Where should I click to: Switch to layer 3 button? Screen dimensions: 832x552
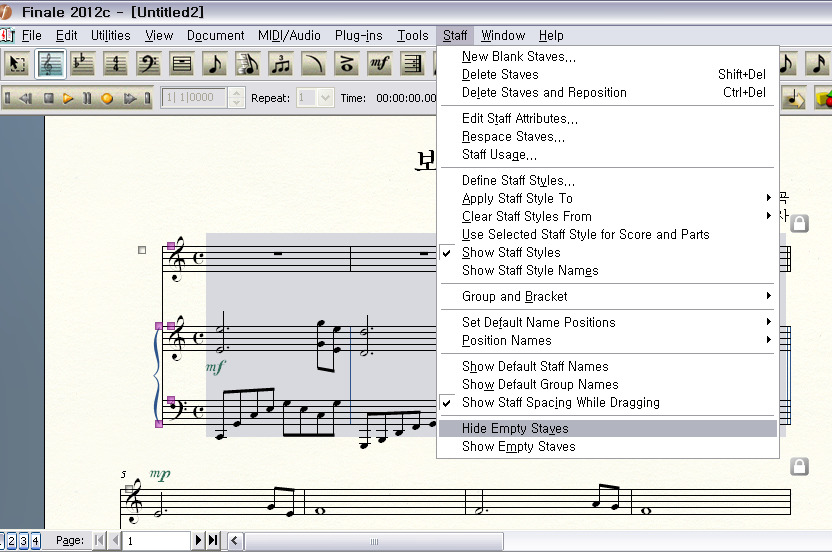24,541
